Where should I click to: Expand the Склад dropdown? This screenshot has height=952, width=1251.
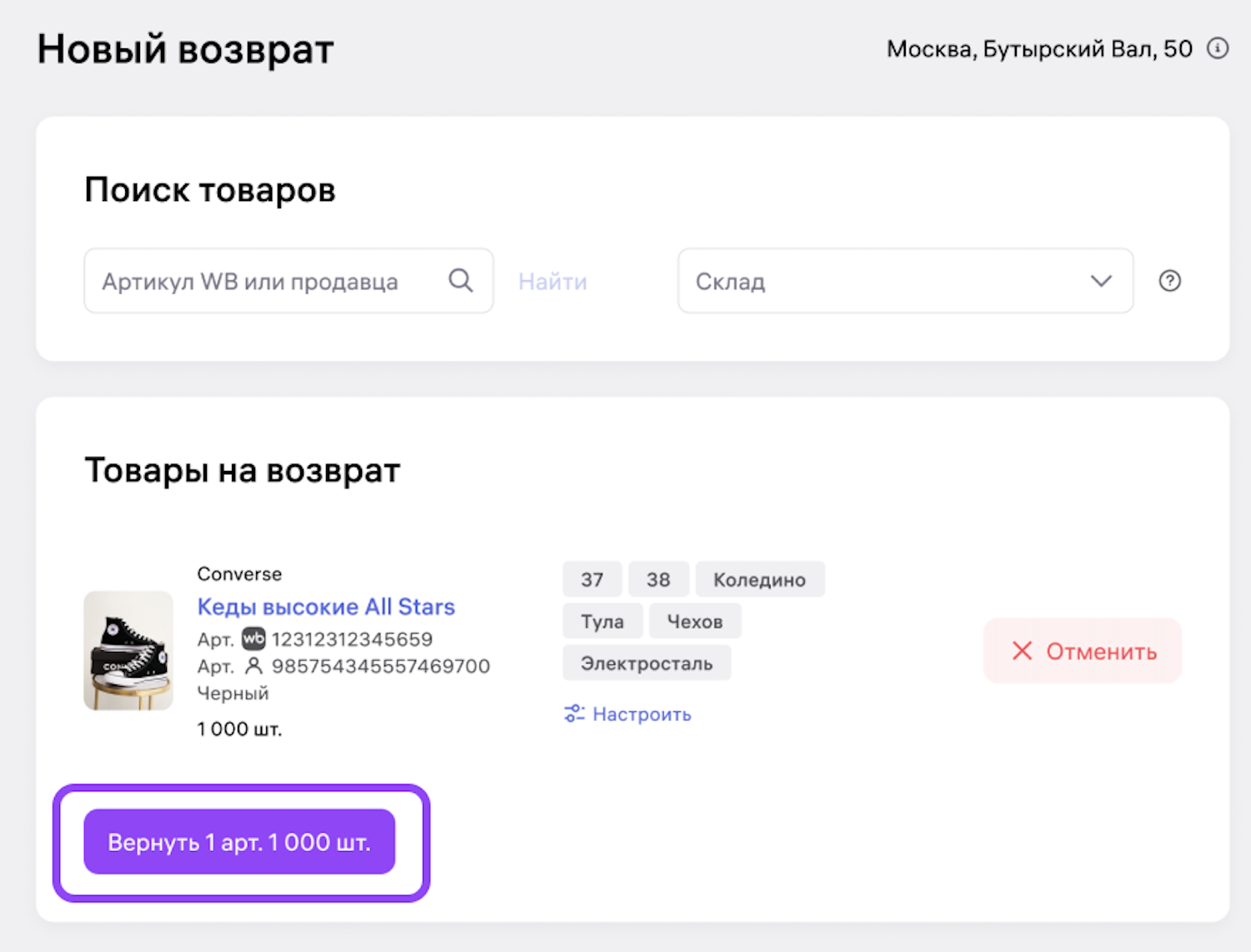(x=905, y=282)
